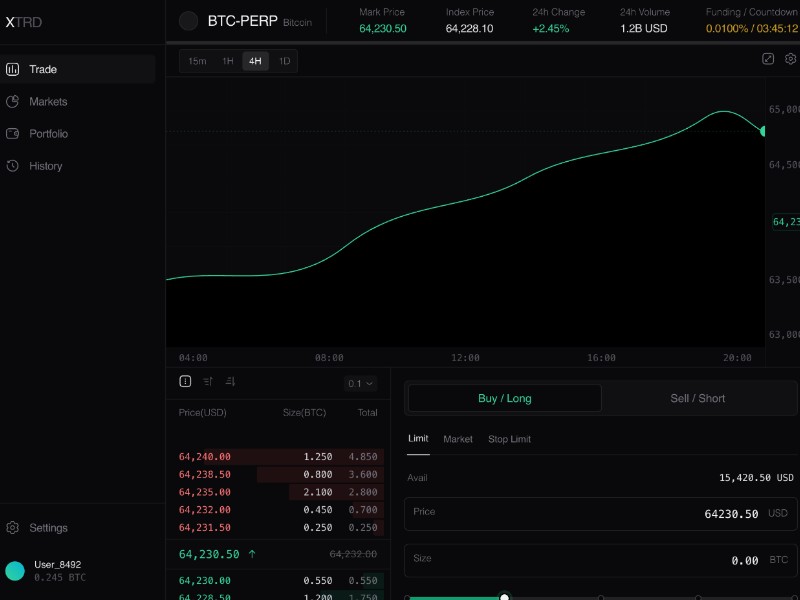Click the Portfolio wallet icon
The height and width of the screenshot is (600, 800).
(x=13, y=134)
